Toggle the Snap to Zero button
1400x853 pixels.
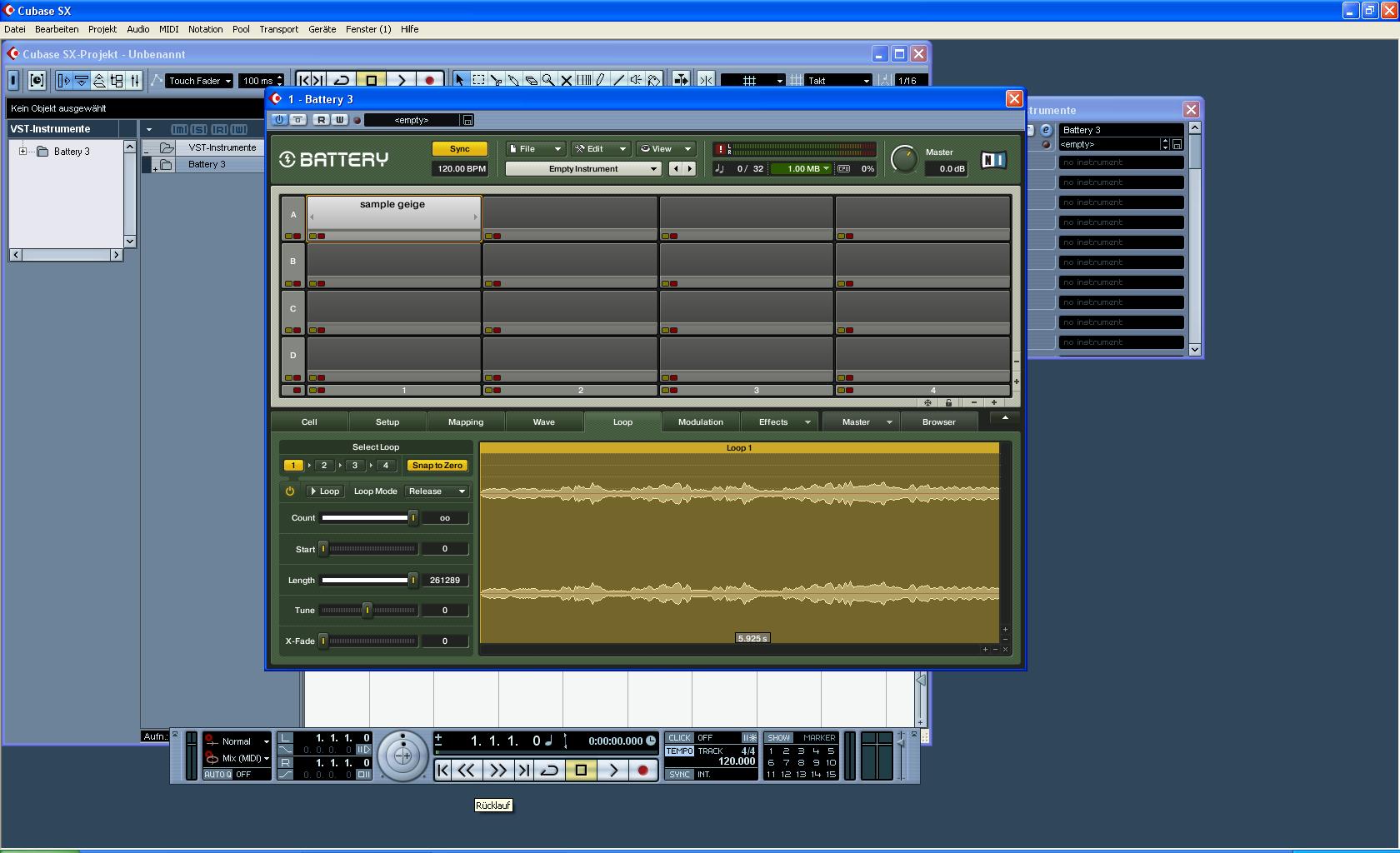437,466
